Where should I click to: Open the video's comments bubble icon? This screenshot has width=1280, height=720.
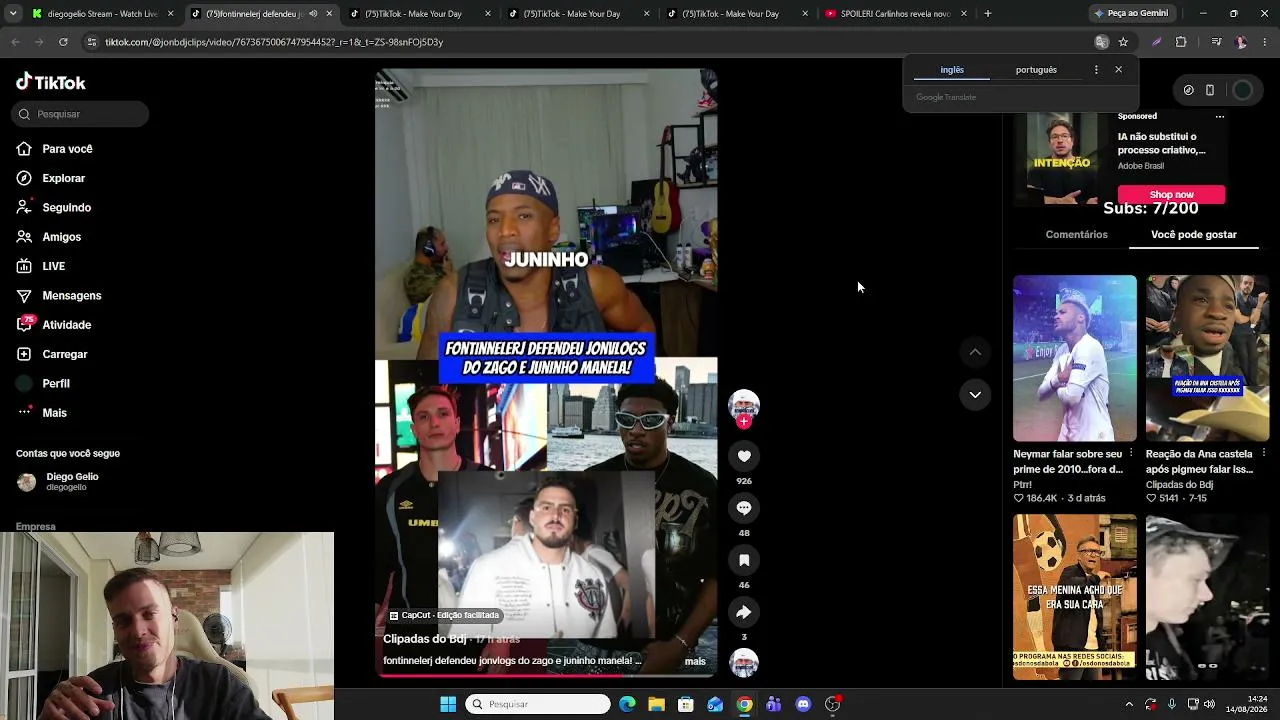[744, 508]
